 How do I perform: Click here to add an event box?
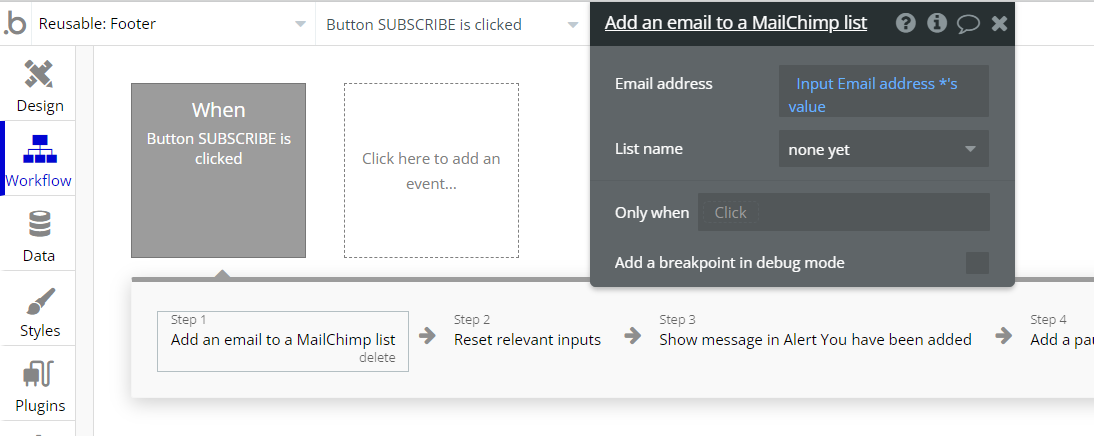[431, 170]
